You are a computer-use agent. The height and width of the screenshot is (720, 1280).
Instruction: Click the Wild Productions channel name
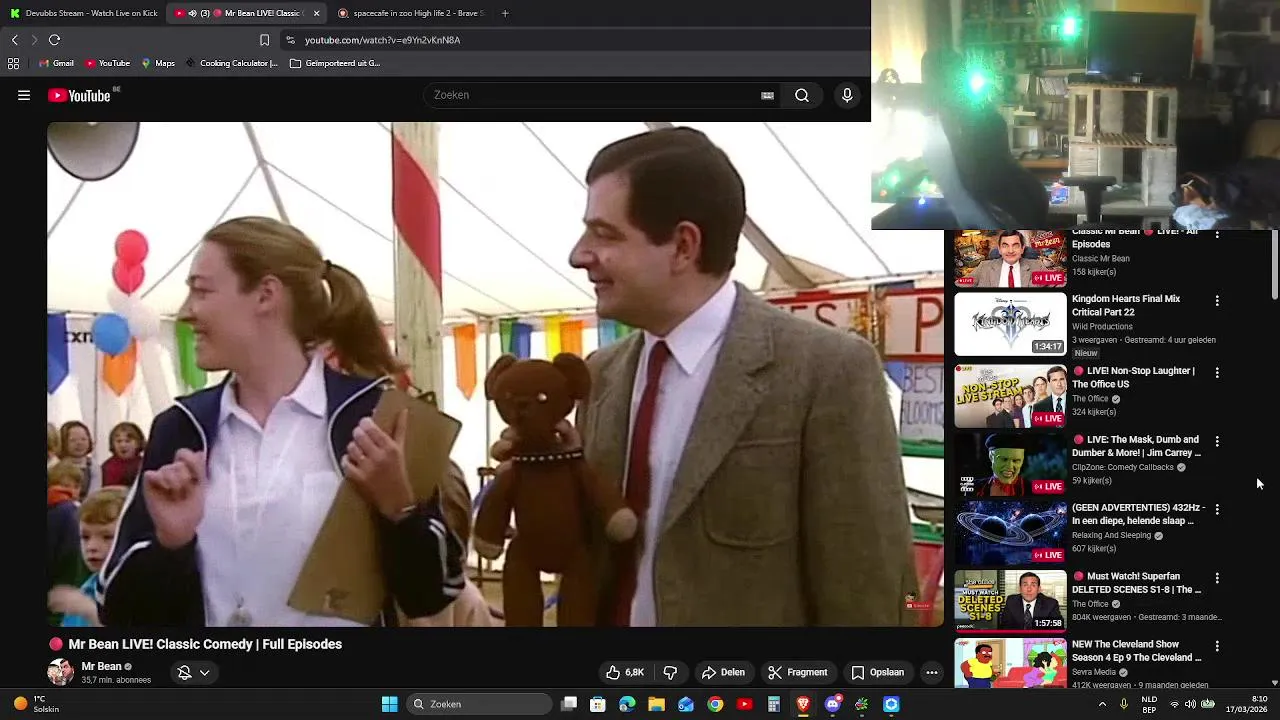point(1102,326)
